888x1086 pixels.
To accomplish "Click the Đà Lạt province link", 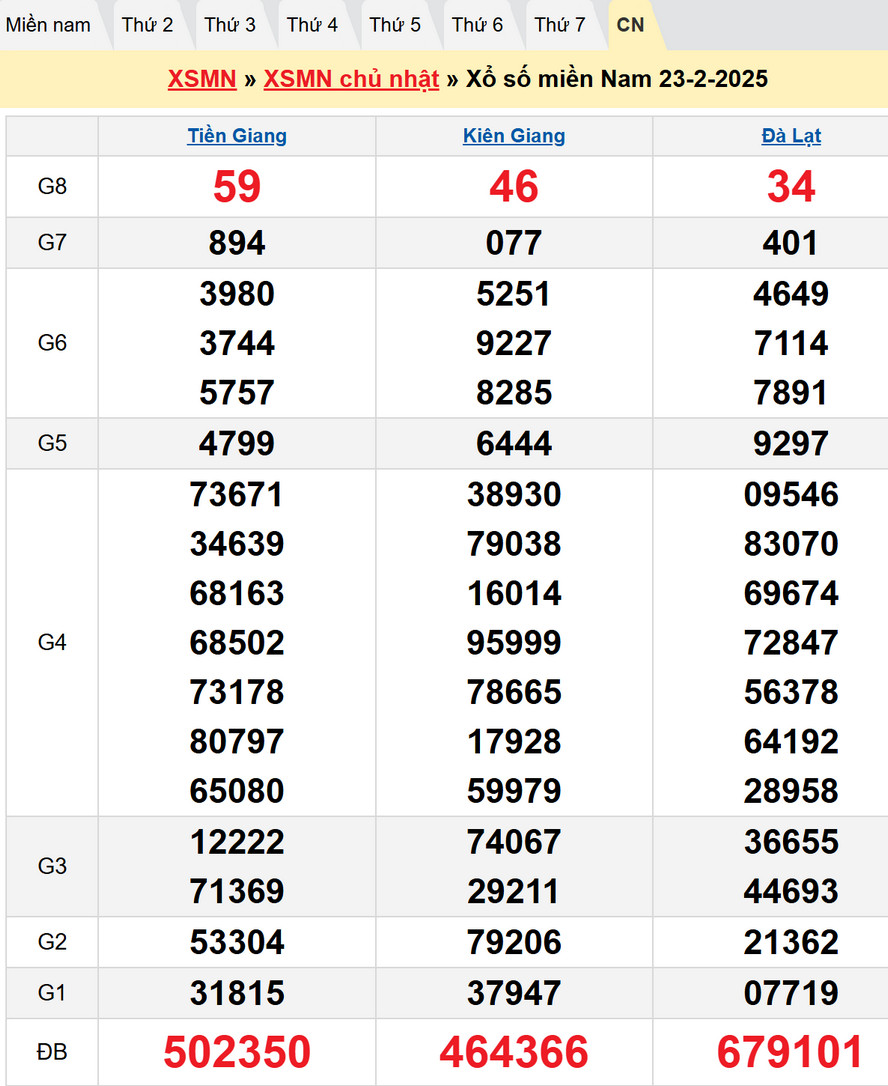I will click(x=791, y=136).
